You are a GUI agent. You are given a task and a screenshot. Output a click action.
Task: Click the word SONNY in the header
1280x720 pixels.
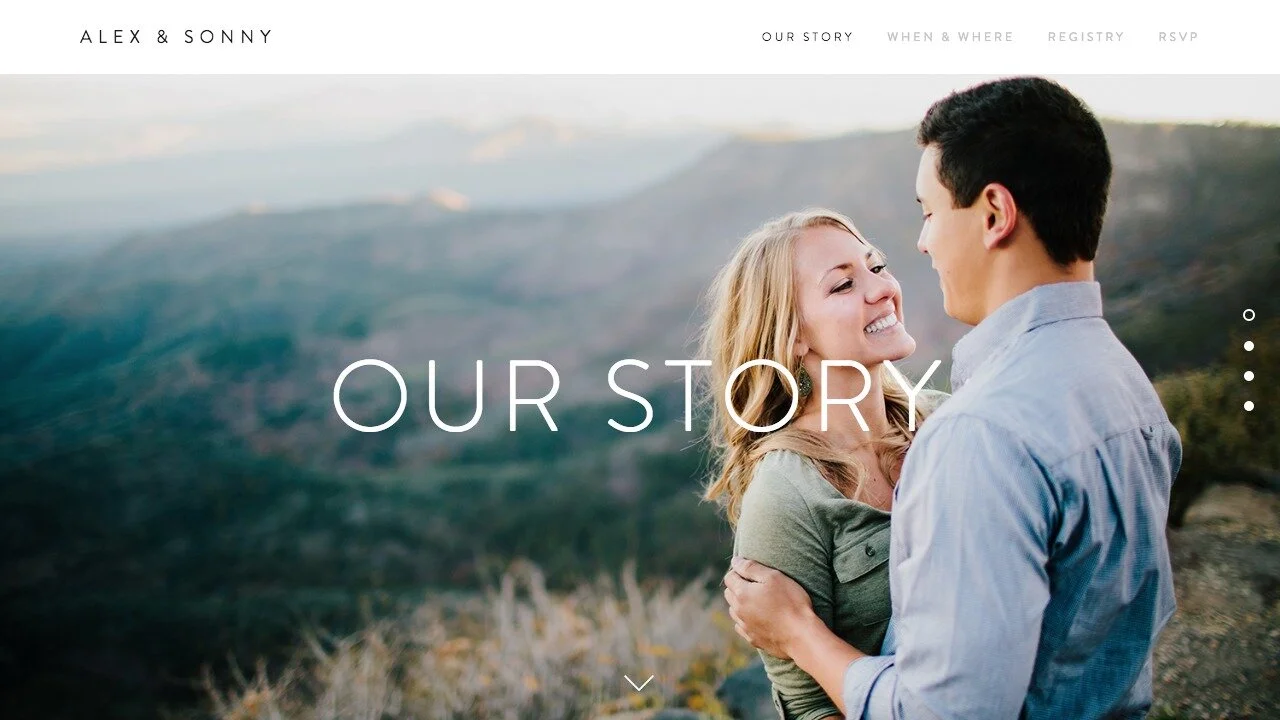click(228, 37)
